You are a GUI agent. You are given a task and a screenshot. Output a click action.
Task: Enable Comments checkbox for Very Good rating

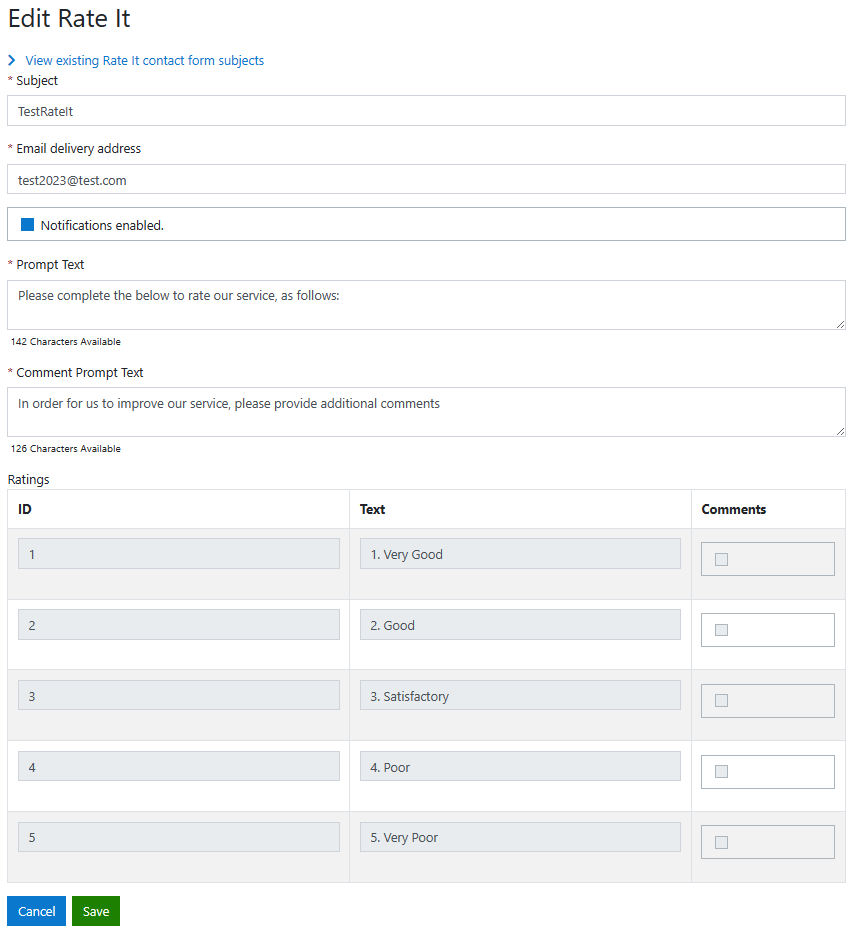(721, 559)
